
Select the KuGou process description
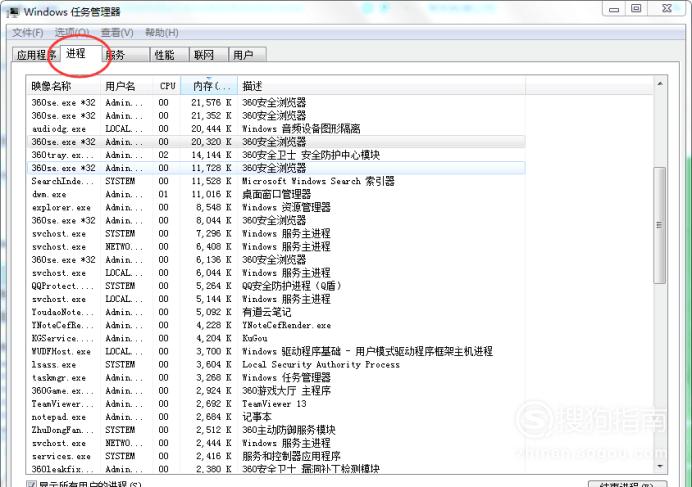point(255,339)
